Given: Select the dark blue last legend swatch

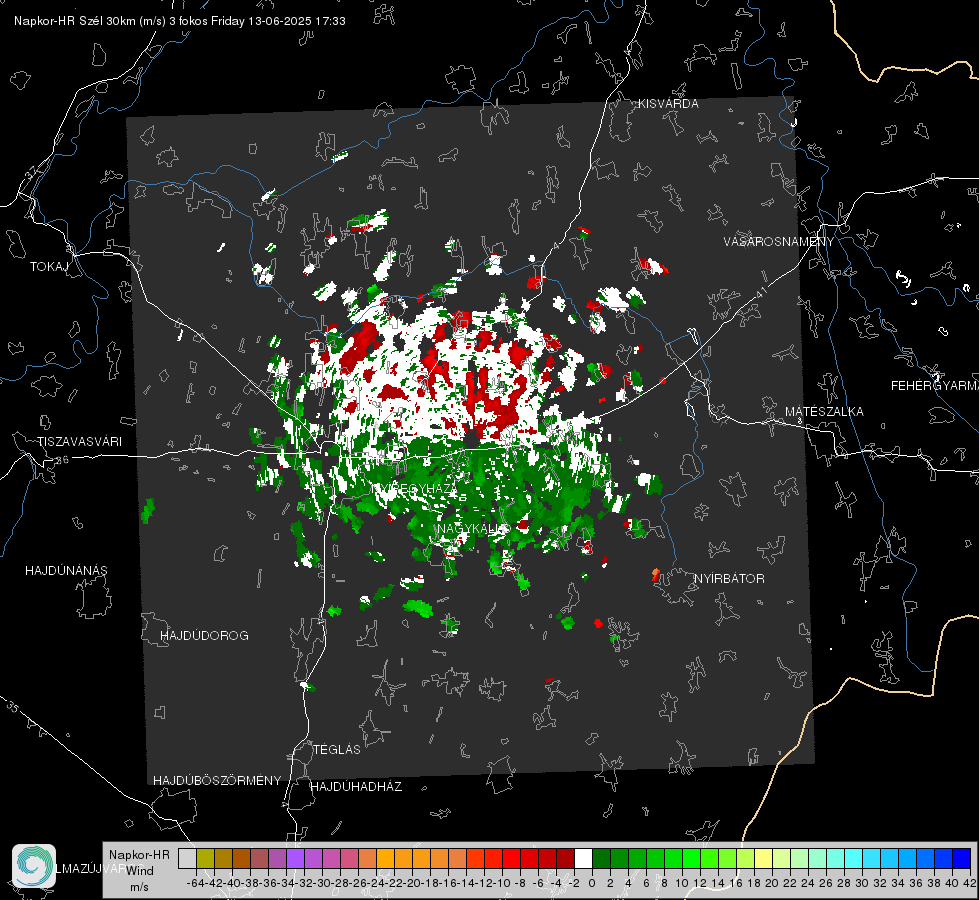Looking at the screenshot, I should click(962, 858).
